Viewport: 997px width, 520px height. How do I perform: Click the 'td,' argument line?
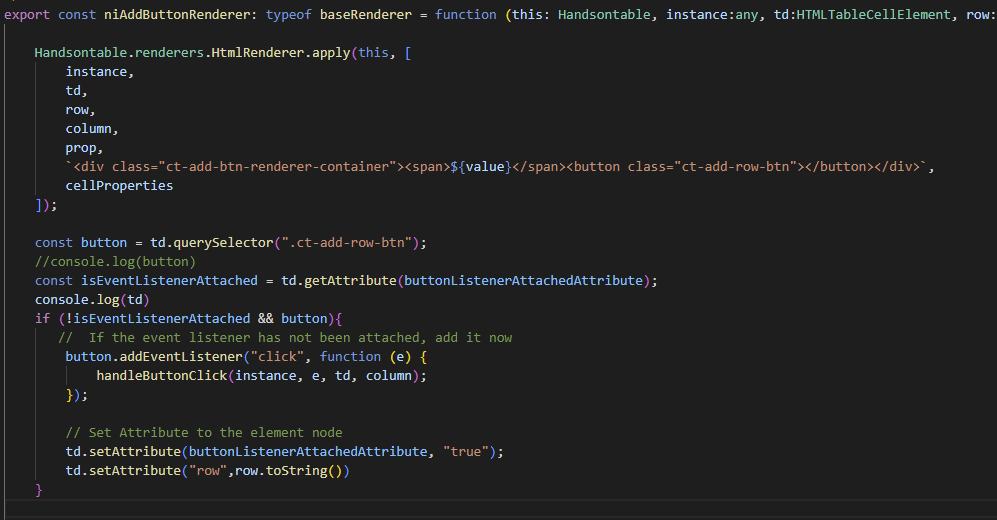pyautogui.click(x=76, y=91)
